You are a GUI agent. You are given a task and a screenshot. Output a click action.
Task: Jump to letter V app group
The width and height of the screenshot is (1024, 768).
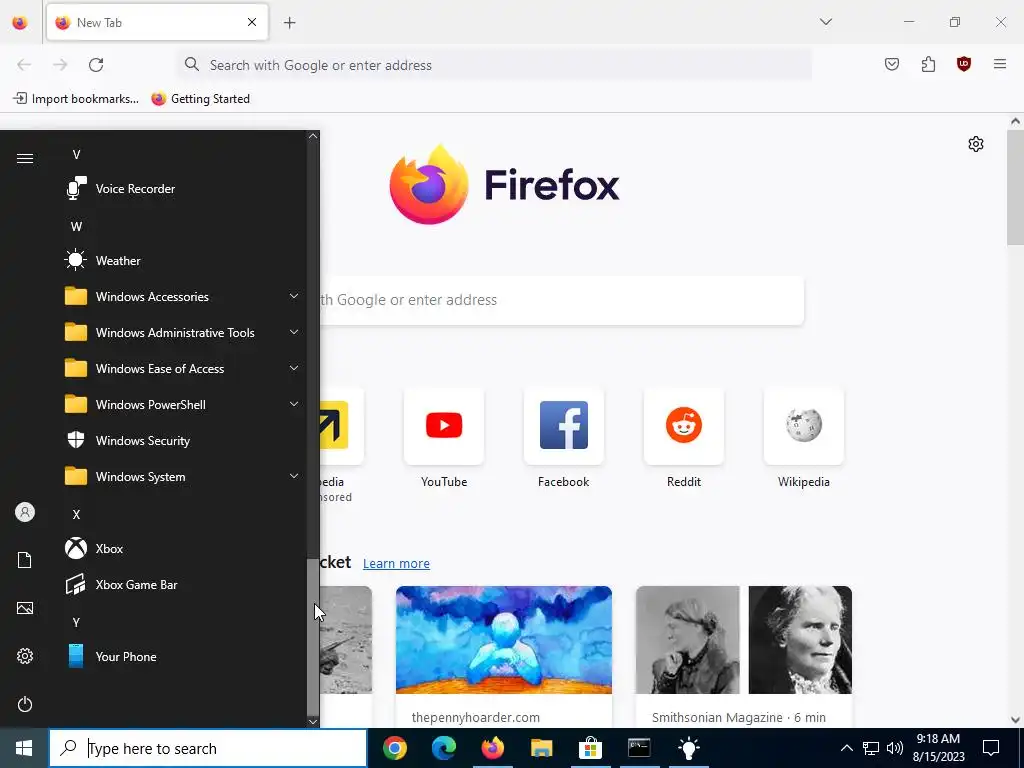[76, 155]
